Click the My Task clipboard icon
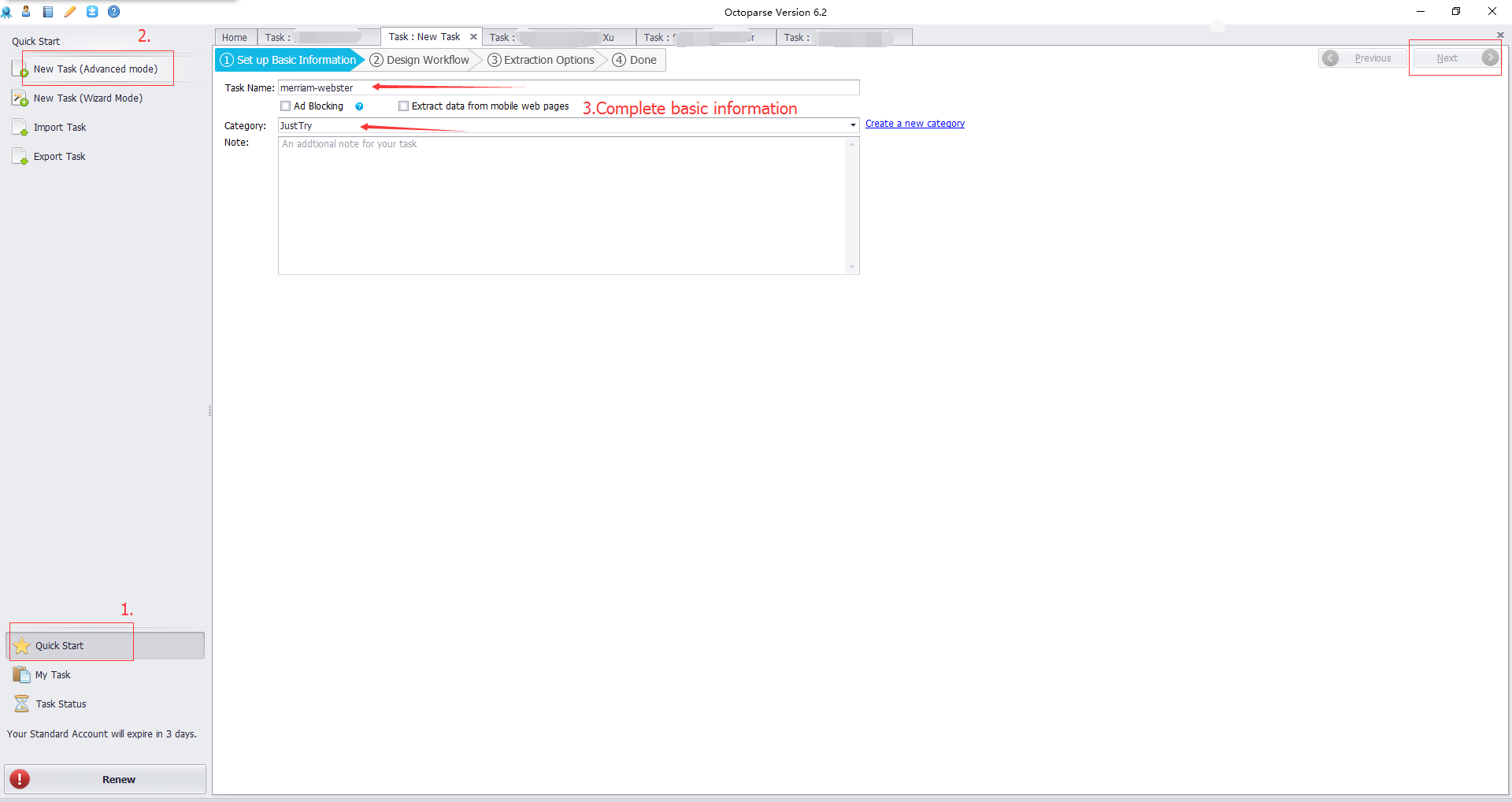 [x=22, y=675]
